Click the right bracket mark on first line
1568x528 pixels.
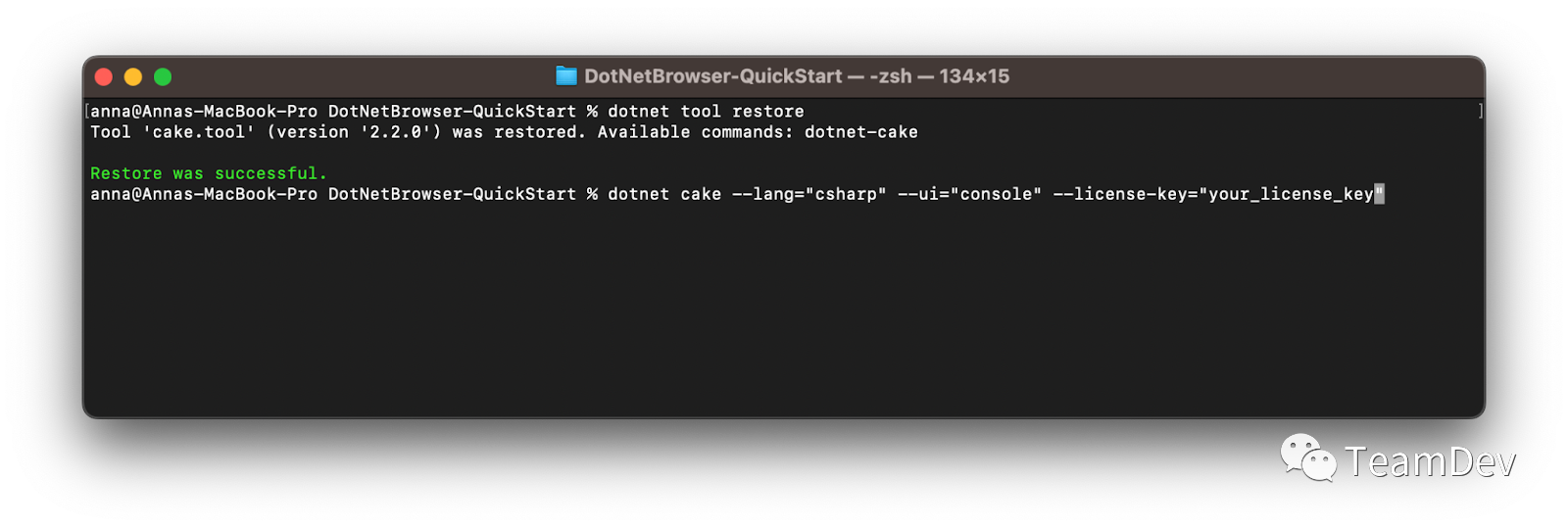(x=1480, y=112)
